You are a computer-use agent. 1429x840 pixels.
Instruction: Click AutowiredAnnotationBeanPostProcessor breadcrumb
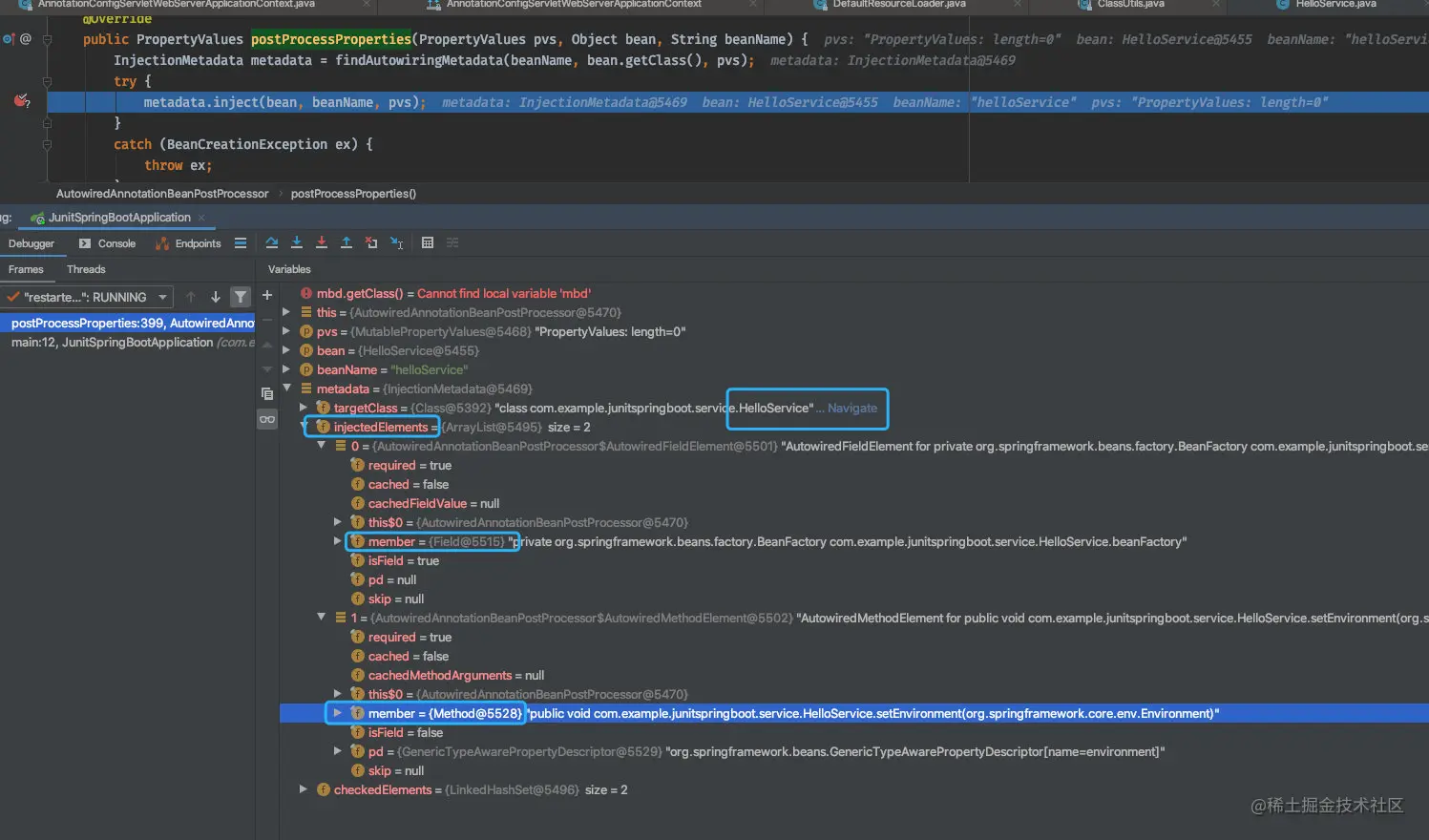pyautogui.click(x=162, y=194)
